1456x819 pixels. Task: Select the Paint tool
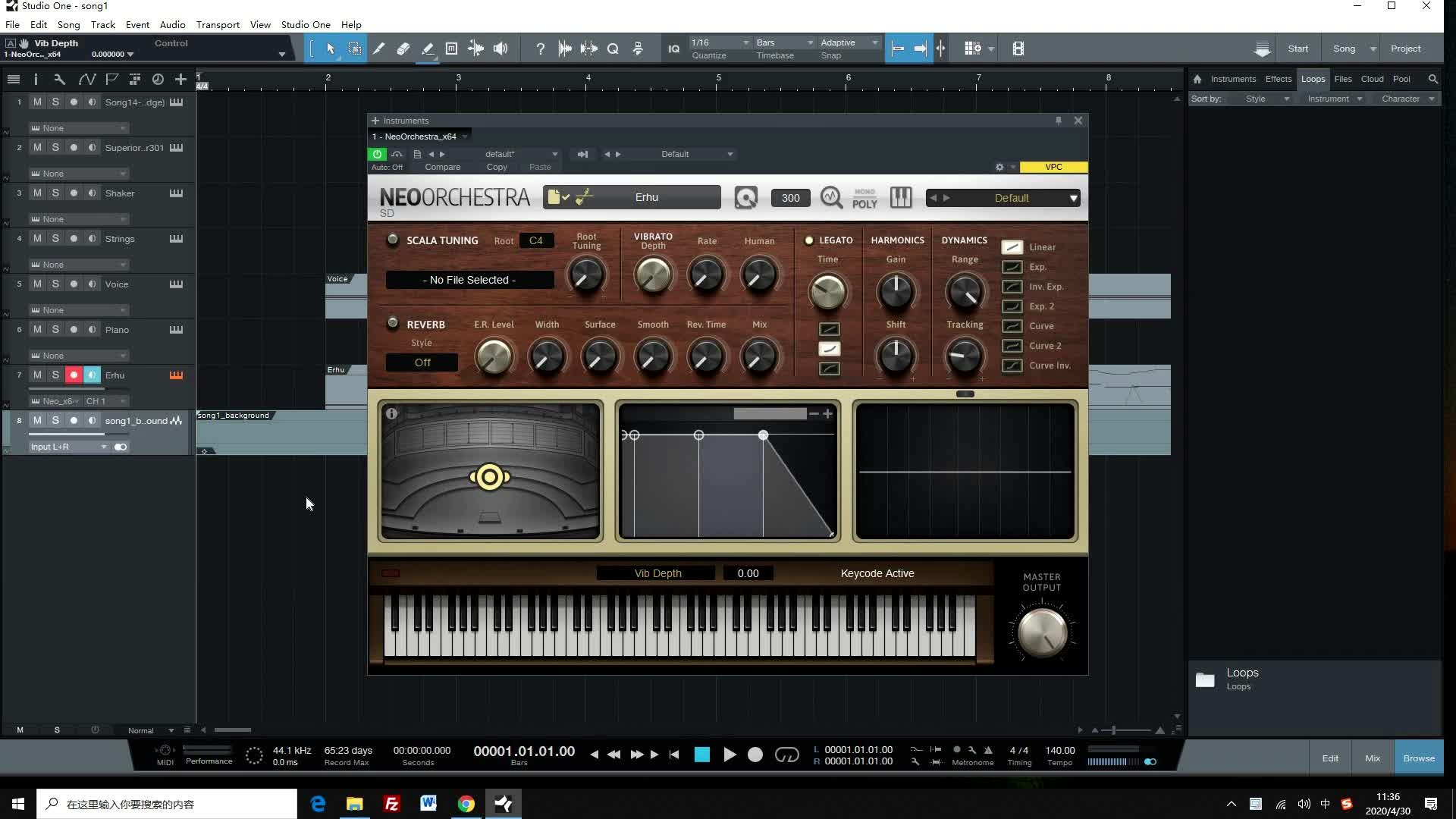[x=427, y=49]
